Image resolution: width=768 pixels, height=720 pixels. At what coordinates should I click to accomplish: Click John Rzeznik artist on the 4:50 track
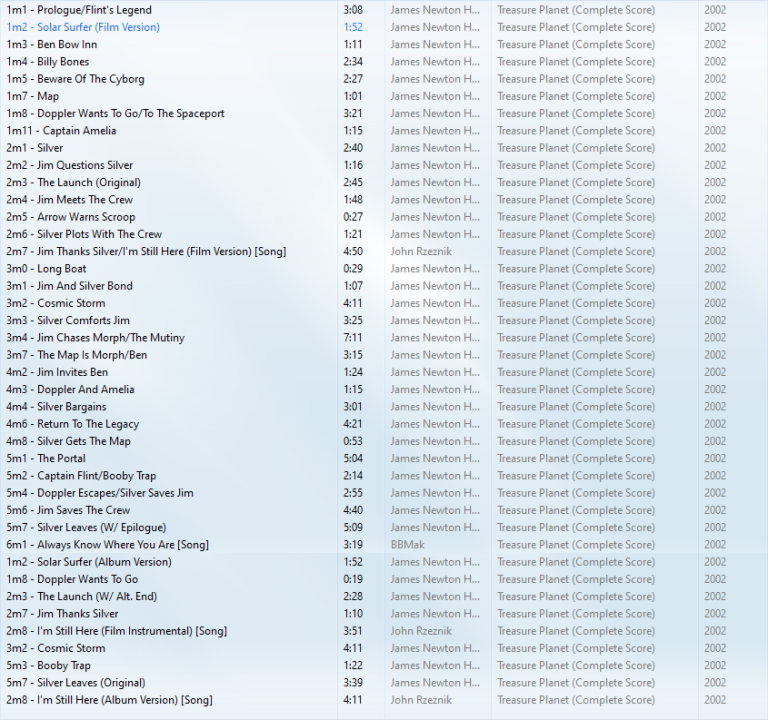(x=421, y=251)
